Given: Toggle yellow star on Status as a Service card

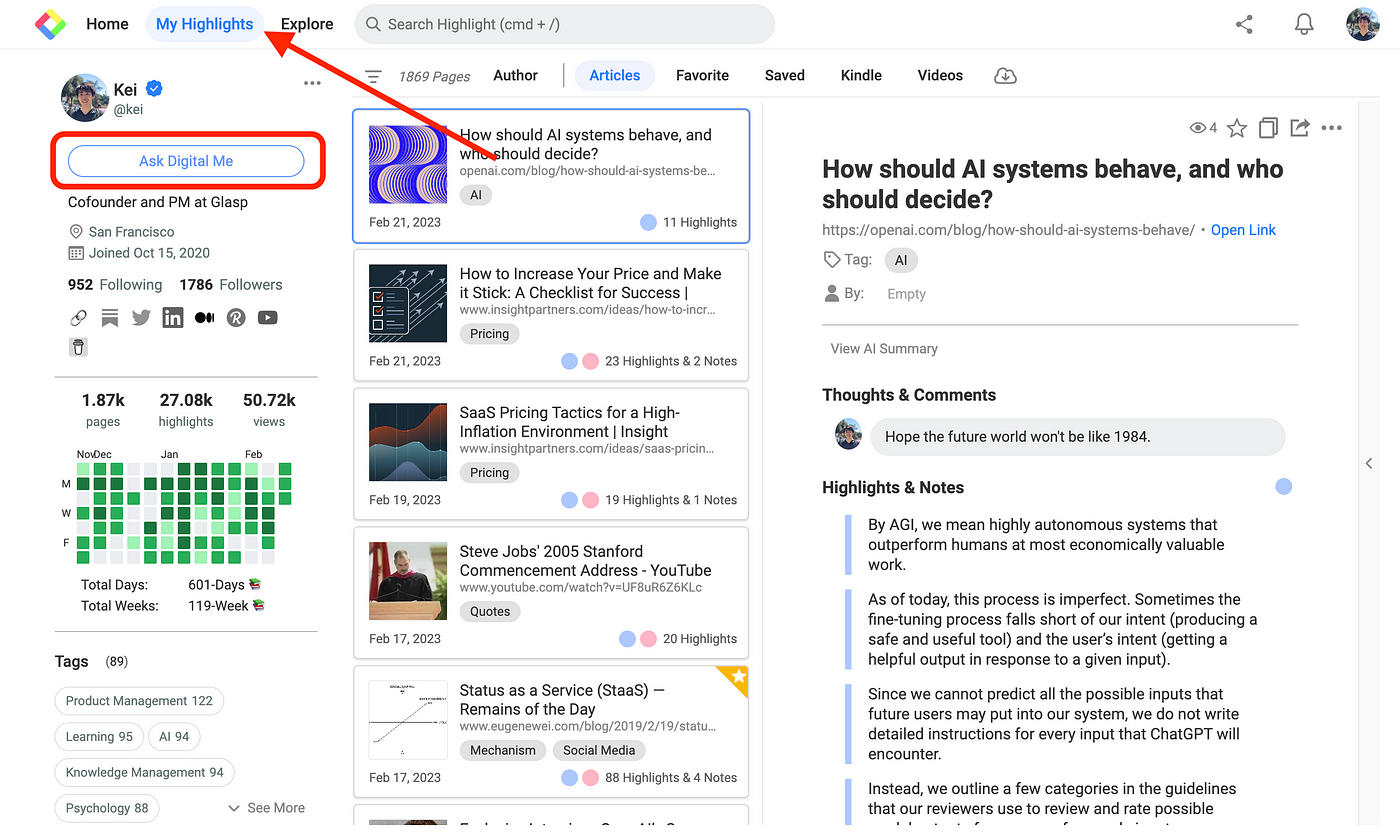Looking at the screenshot, I should pyautogui.click(x=737, y=677).
